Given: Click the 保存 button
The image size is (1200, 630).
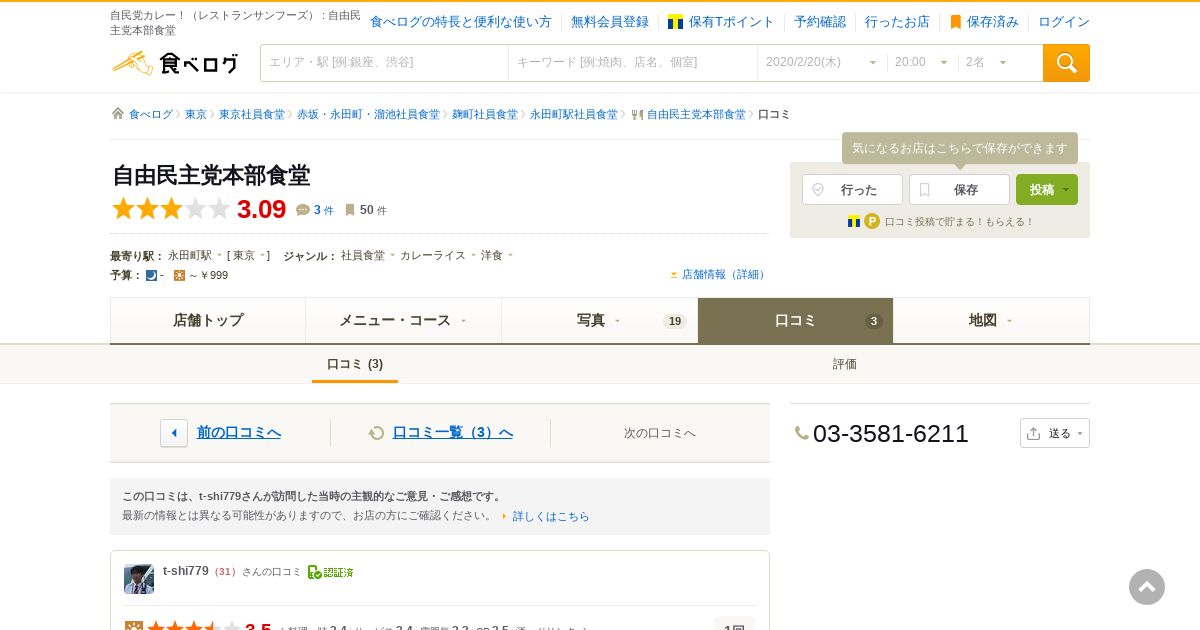Looking at the screenshot, I should (x=959, y=190).
